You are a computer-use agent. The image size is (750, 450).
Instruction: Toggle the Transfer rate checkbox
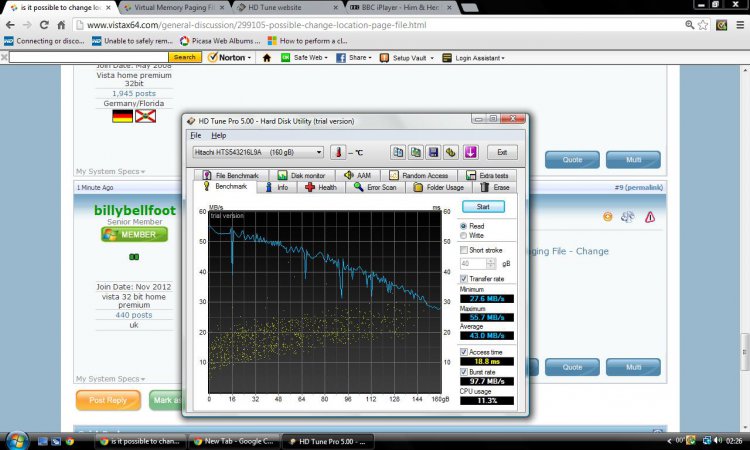463,278
